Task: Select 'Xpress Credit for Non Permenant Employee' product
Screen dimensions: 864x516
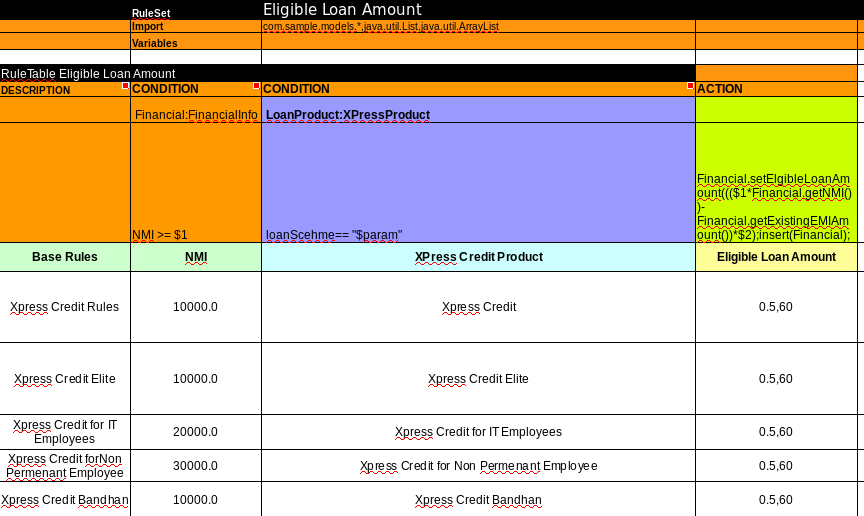Action: click(478, 466)
